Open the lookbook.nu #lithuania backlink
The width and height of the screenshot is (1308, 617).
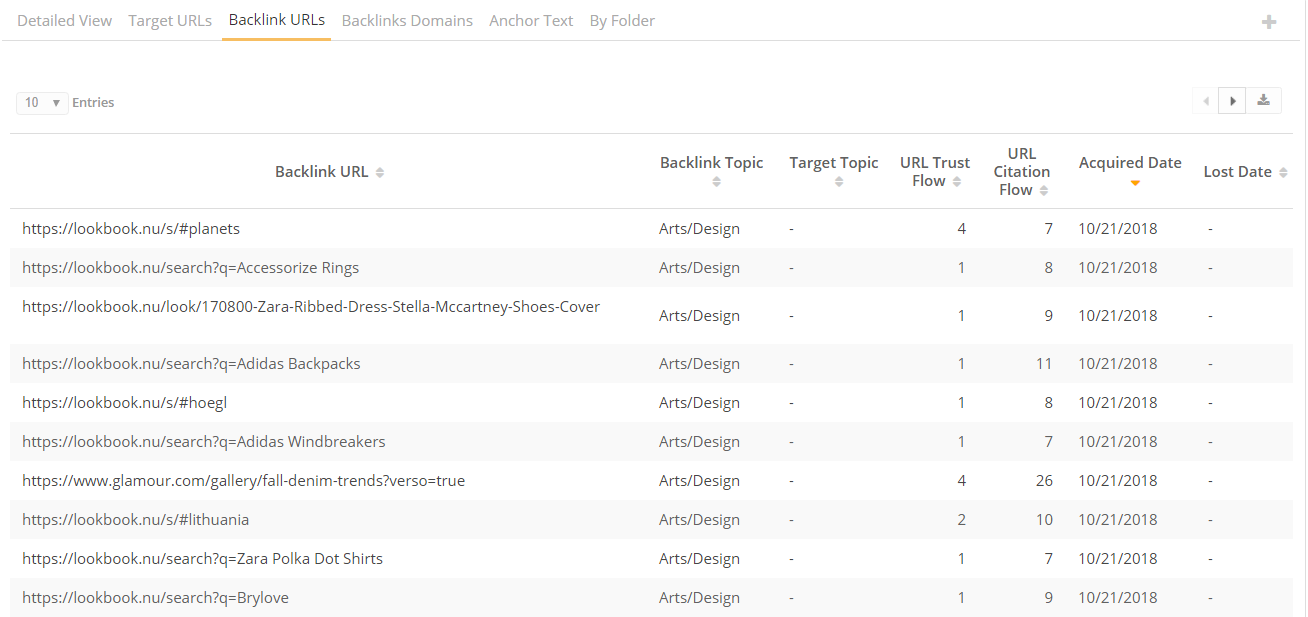click(x=135, y=519)
